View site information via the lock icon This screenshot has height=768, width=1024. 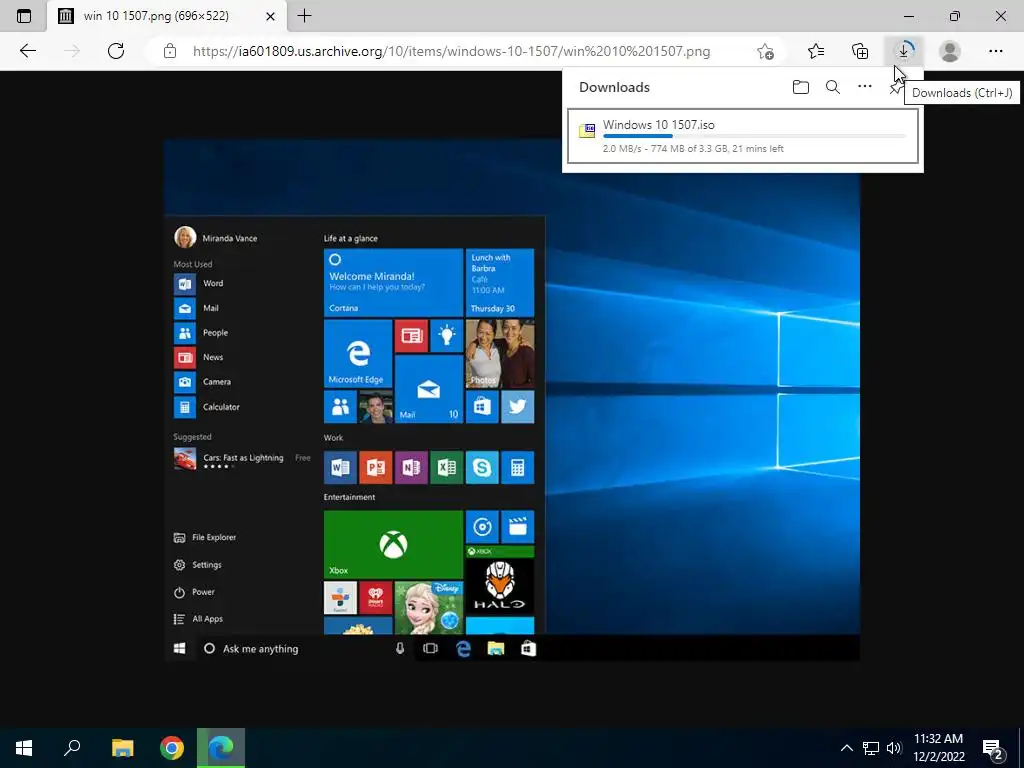click(170, 51)
